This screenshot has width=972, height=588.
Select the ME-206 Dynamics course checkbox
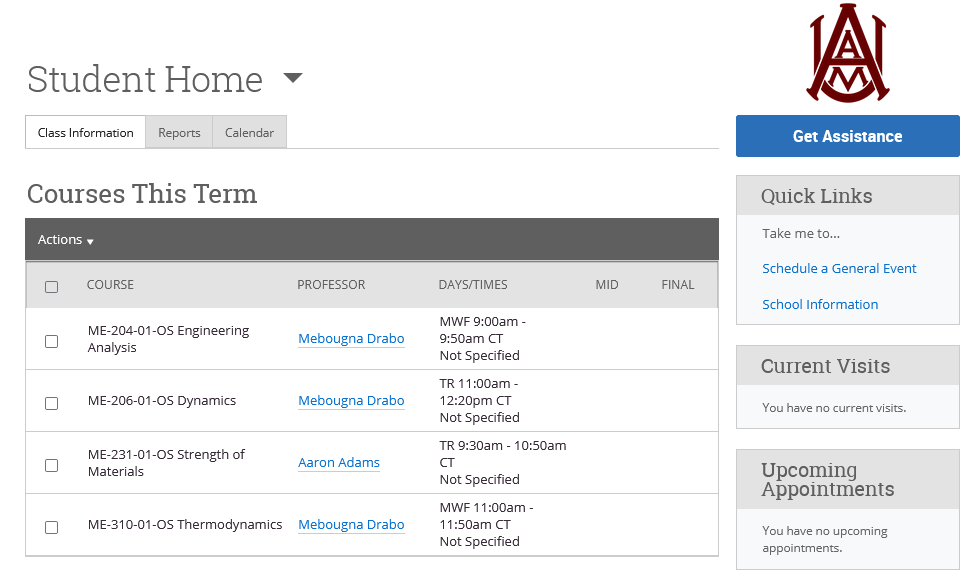point(52,403)
